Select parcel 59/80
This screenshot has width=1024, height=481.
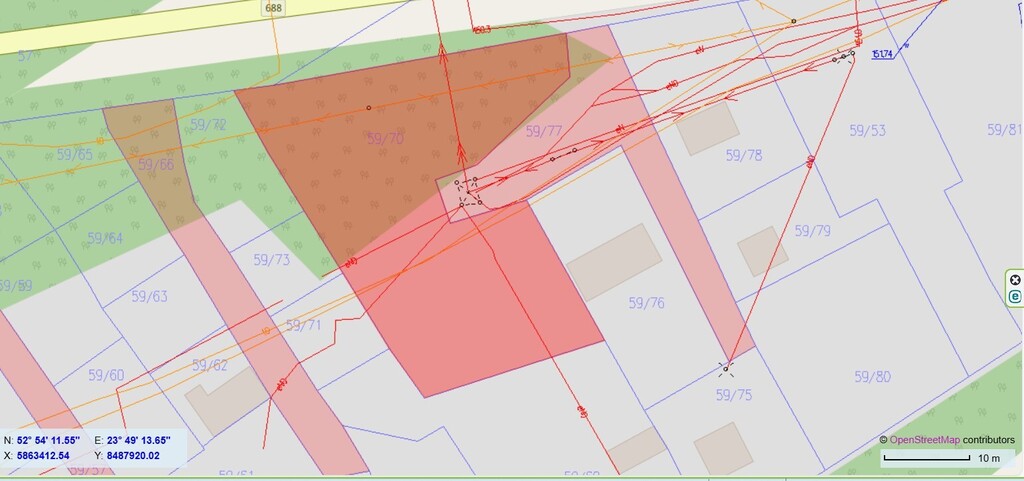pos(872,377)
